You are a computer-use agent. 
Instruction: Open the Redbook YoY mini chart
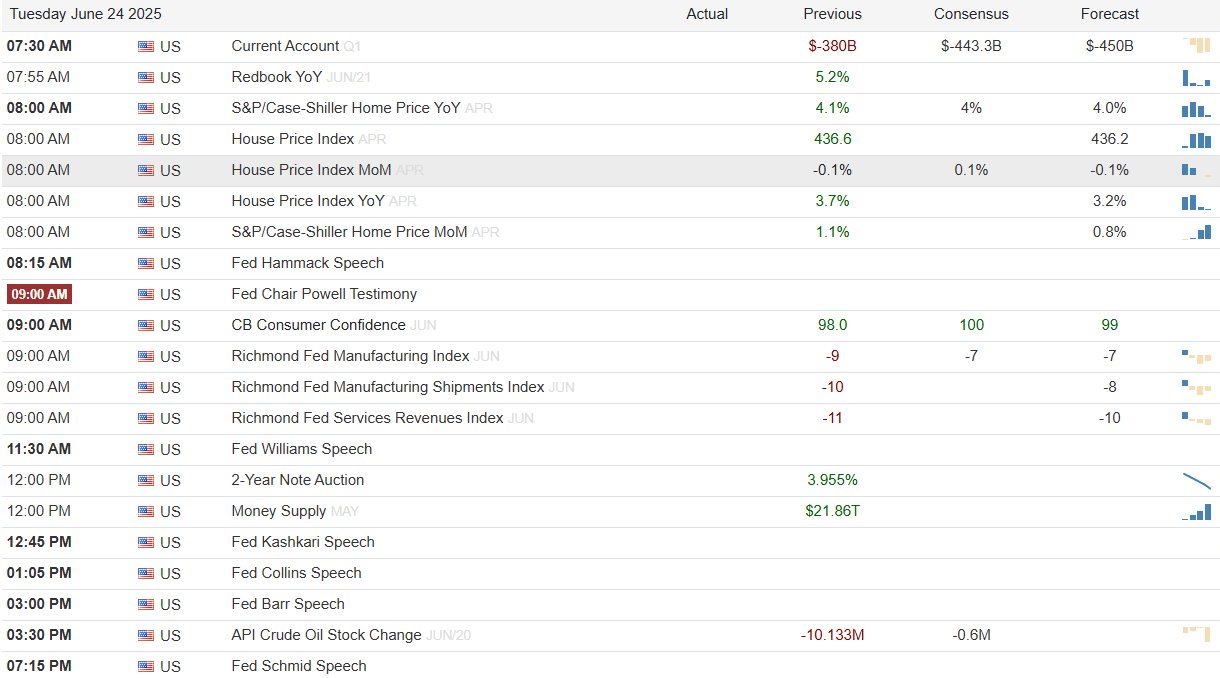1197,77
